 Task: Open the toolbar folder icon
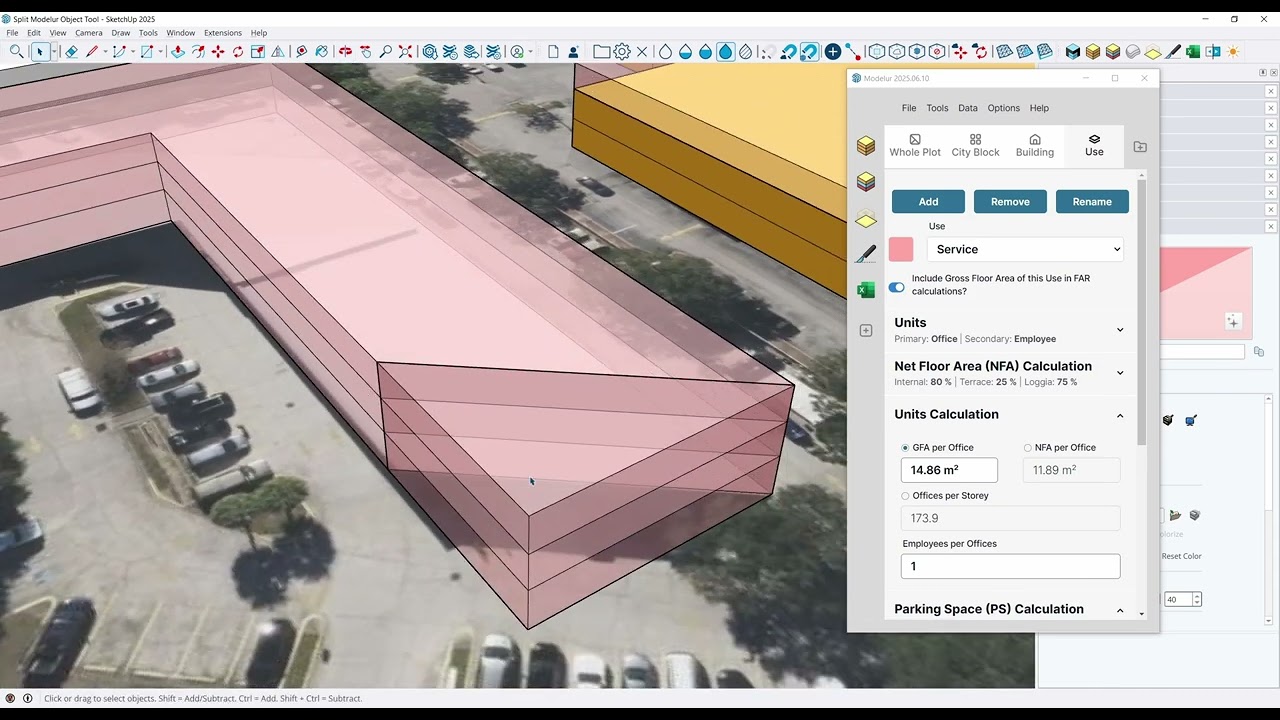point(601,52)
